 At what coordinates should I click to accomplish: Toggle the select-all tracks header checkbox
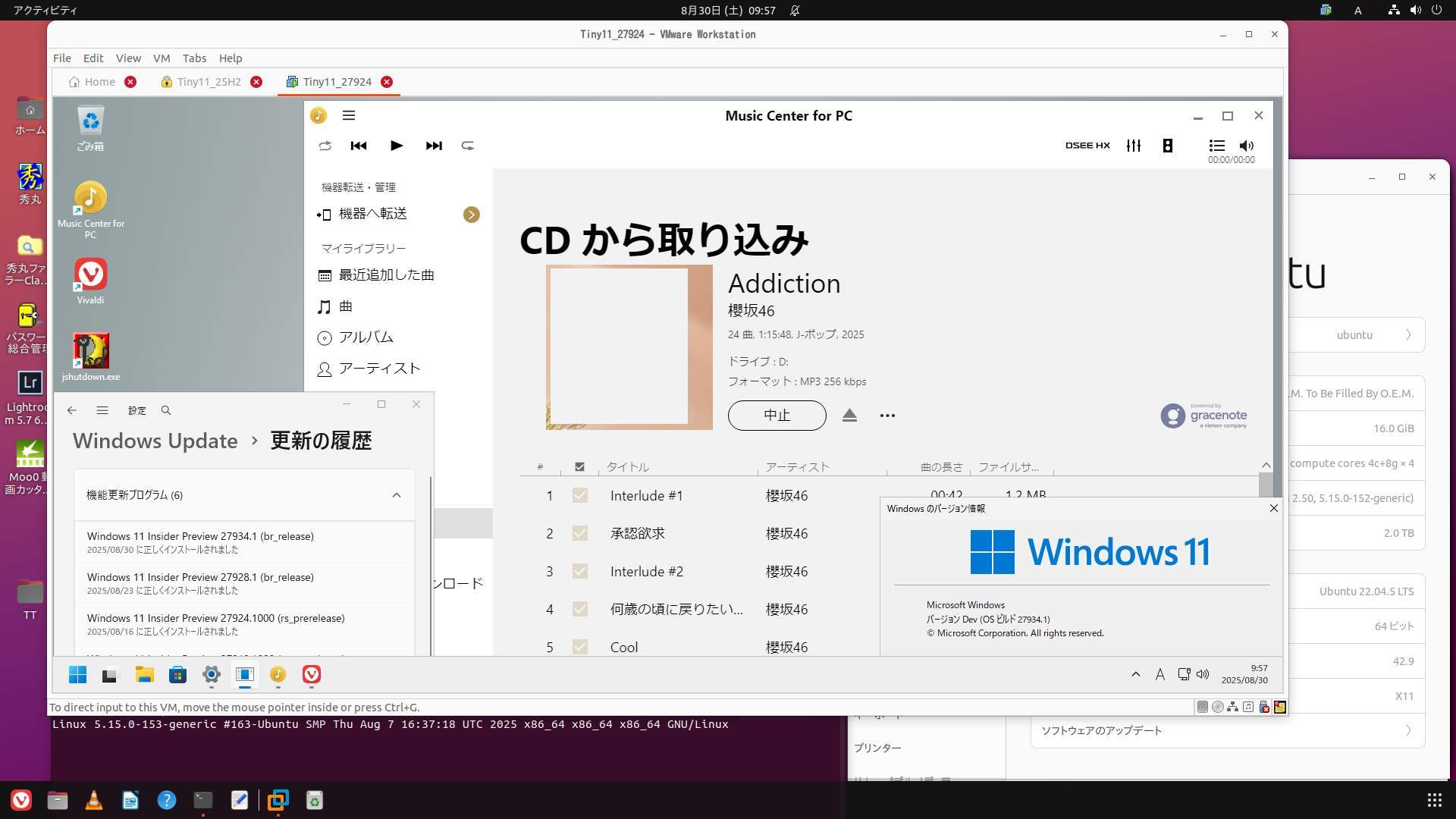tap(580, 467)
